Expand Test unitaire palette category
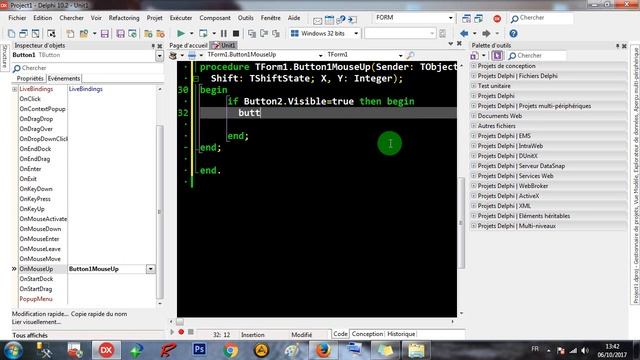 tap(473, 86)
